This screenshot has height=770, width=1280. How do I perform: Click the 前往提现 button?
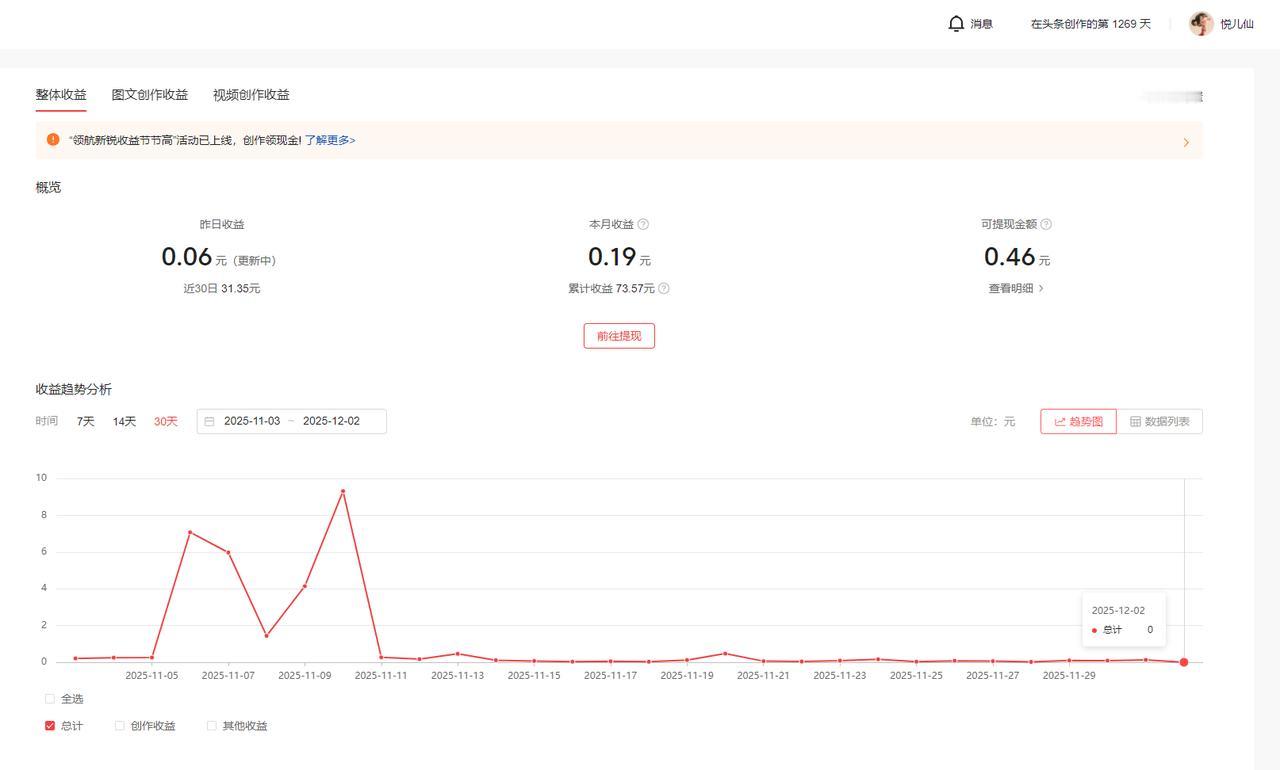[619, 336]
